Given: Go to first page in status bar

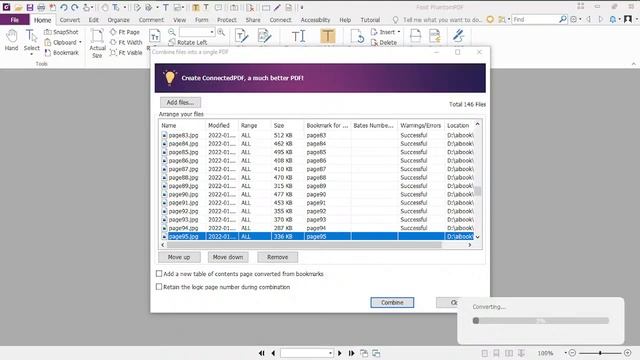Looking at the screenshot, I should [x=262, y=353].
